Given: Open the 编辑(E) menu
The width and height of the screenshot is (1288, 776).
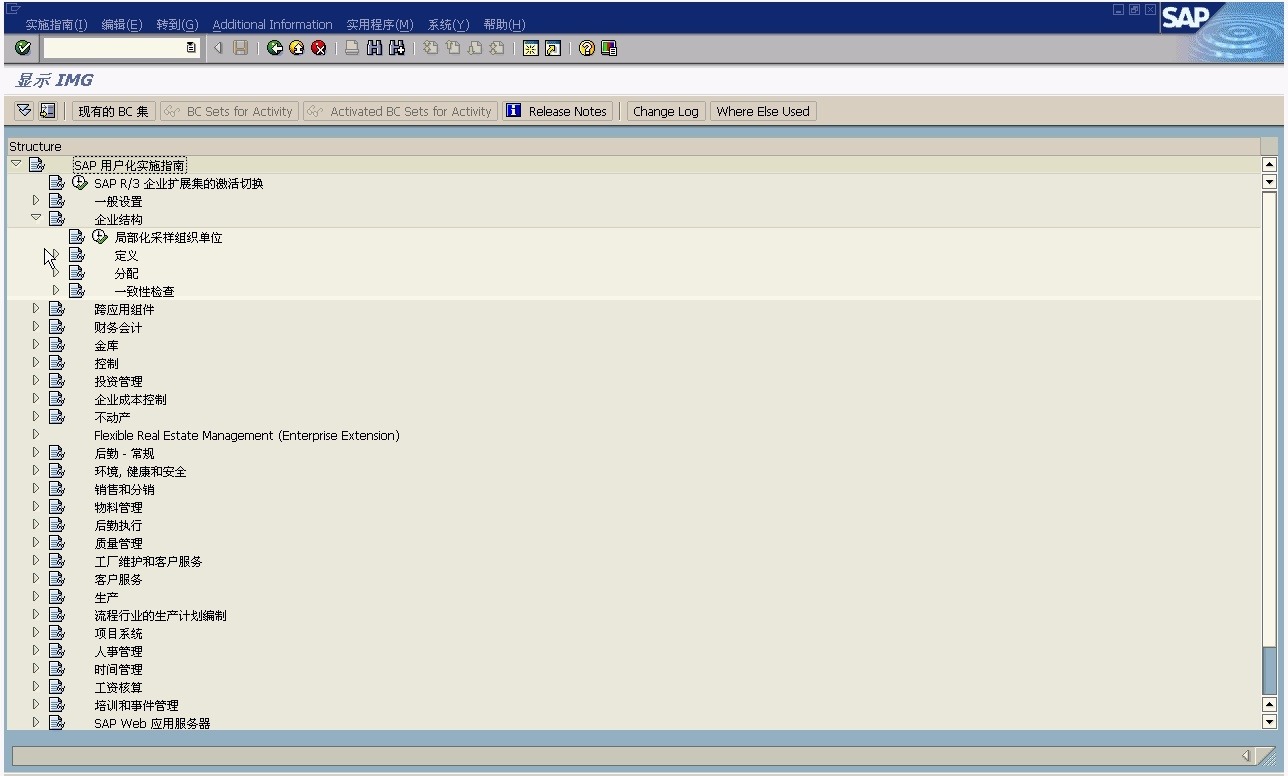Looking at the screenshot, I should [122, 25].
